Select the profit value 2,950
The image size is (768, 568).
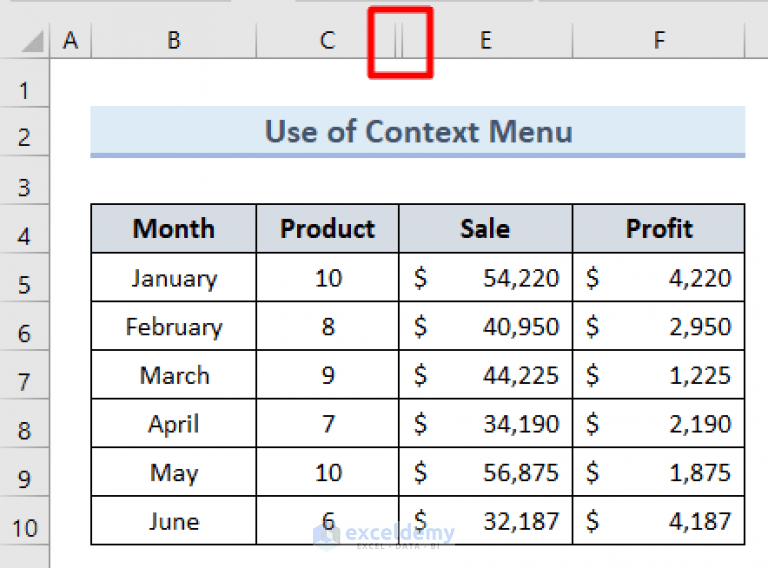coord(659,326)
